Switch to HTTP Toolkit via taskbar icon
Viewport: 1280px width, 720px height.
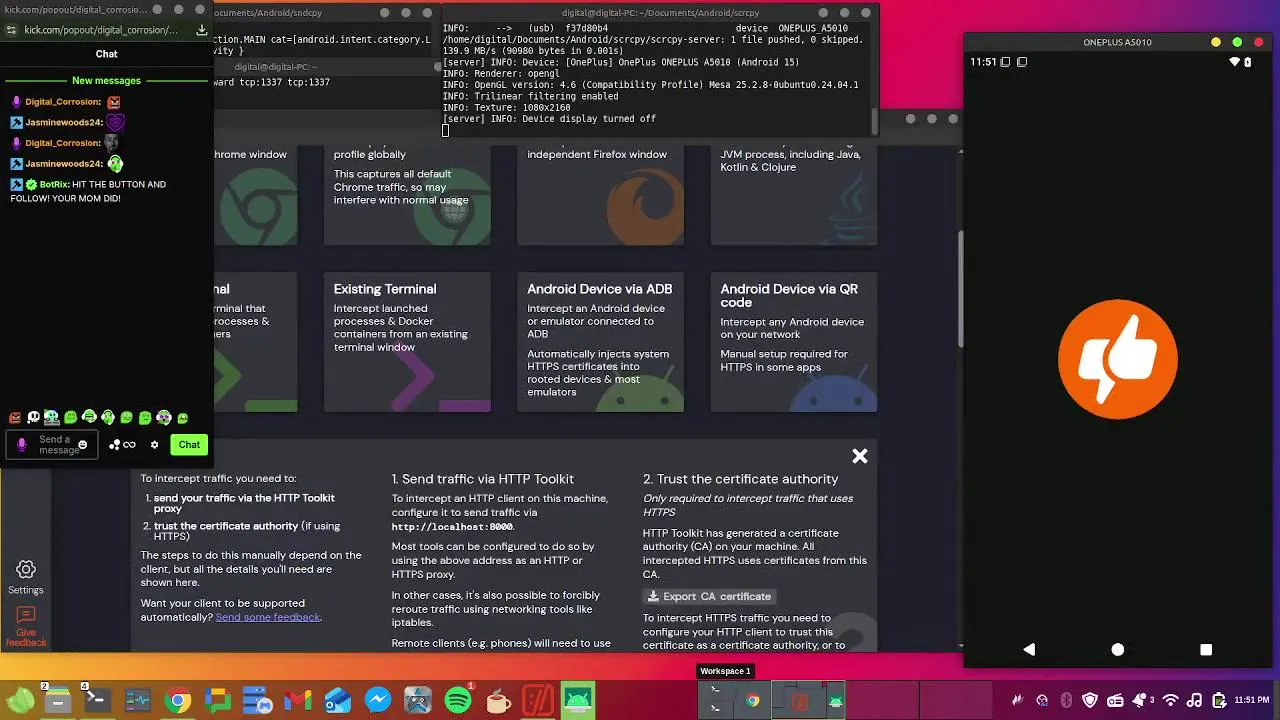pos(538,701)
